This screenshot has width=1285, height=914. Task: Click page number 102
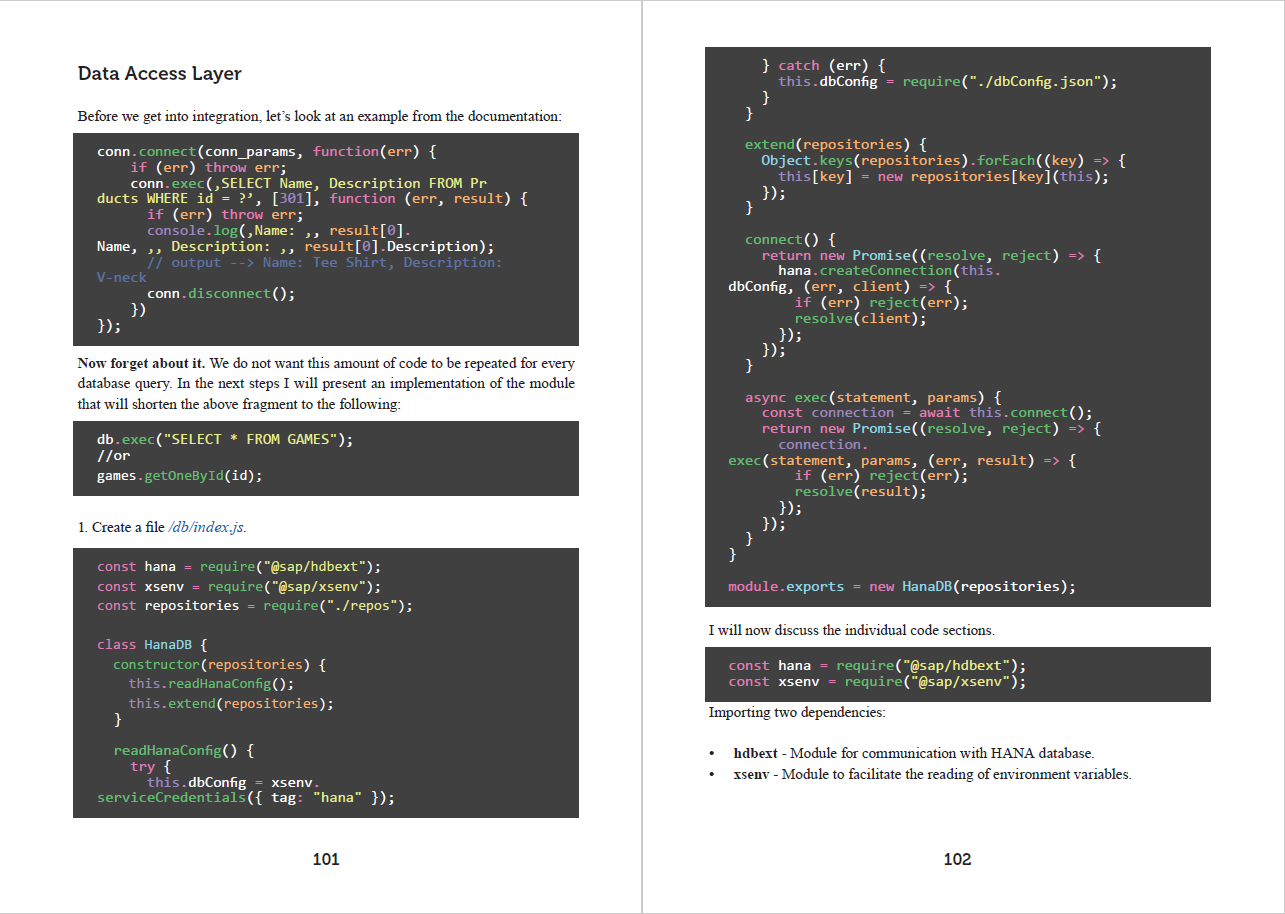pyautogui.click(x=957, y=859)
